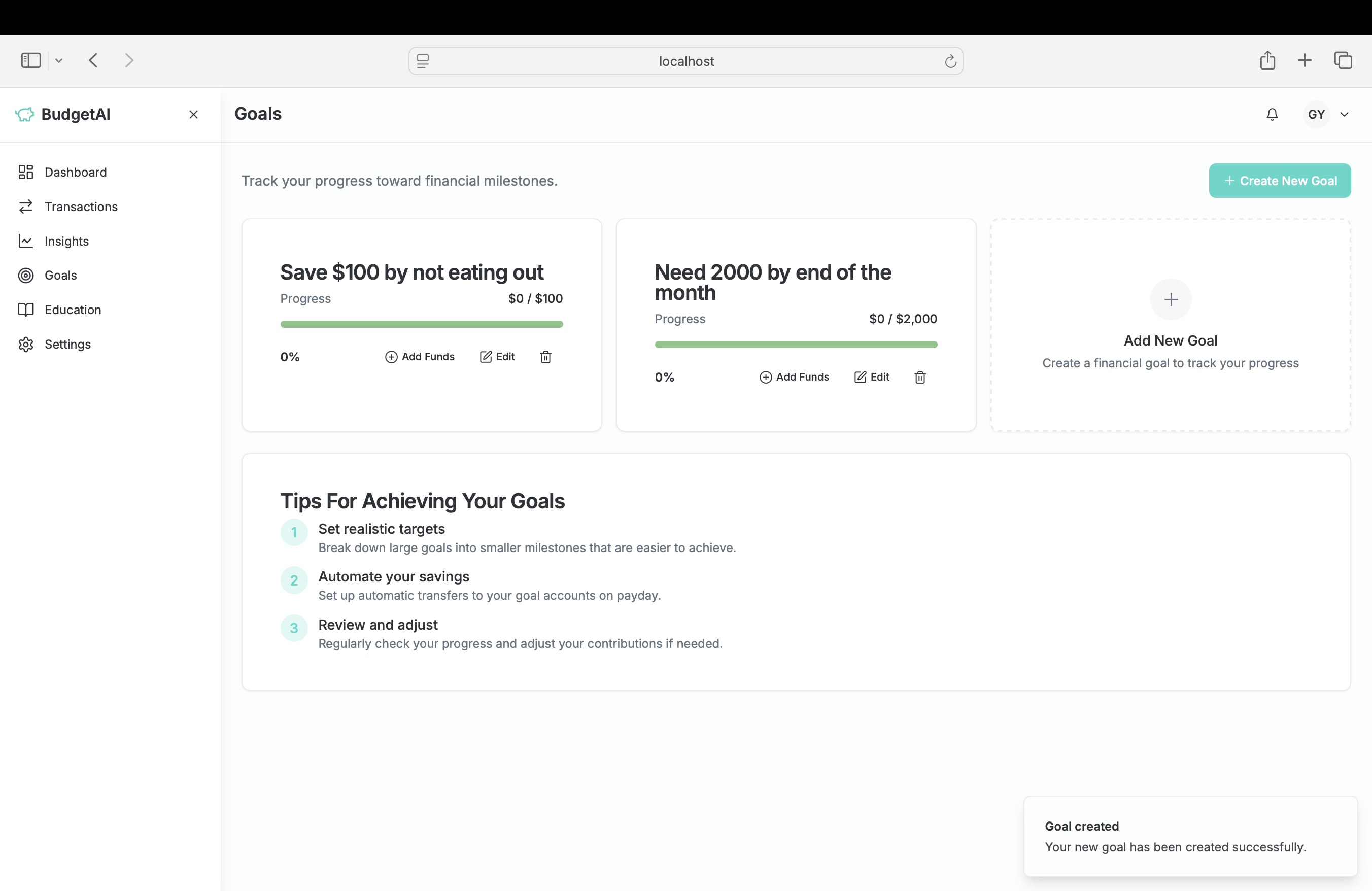Click the BudgetAI piggy bank logo

pos(25,114)
